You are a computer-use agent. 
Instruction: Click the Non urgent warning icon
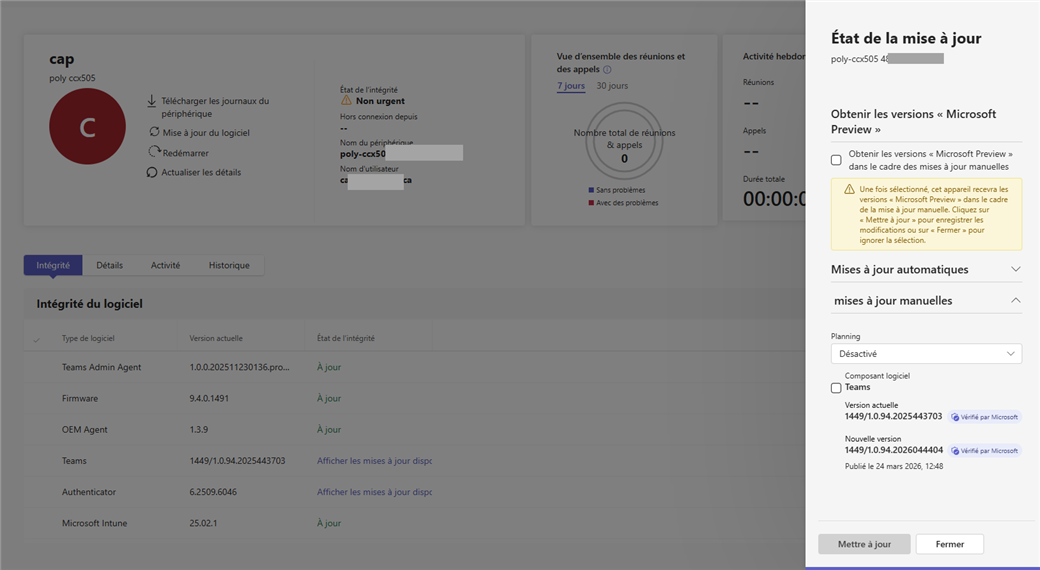click(x=346, y=101)
